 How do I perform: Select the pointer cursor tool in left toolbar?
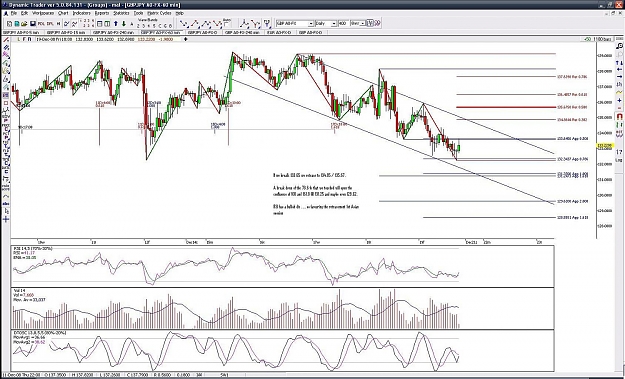coord(6,211)
